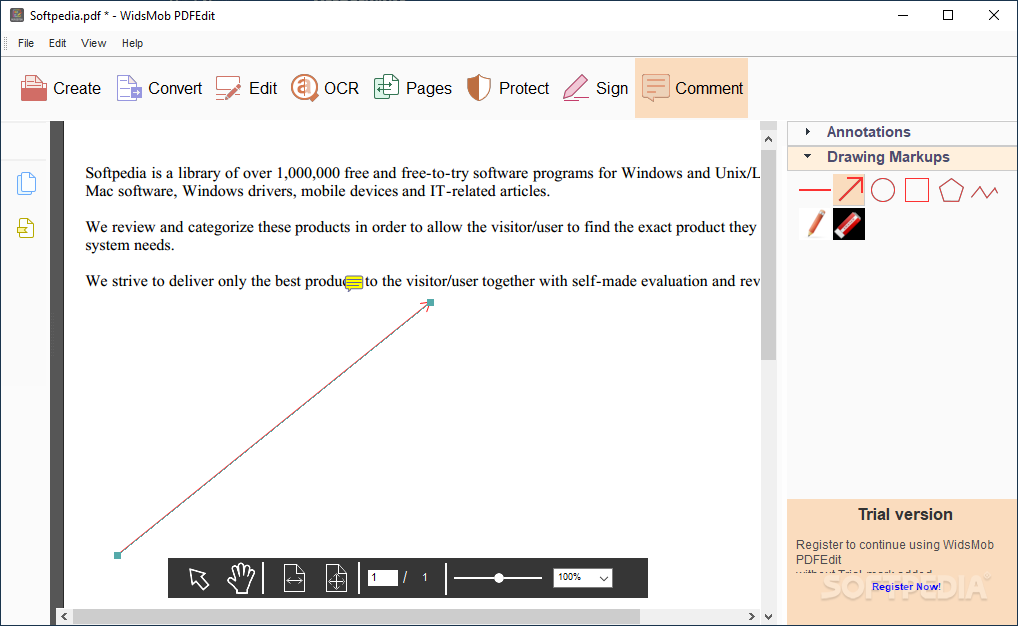Select the rectangle markup tool
Screen dimensions: 1018x626
[x=917, y=190]
